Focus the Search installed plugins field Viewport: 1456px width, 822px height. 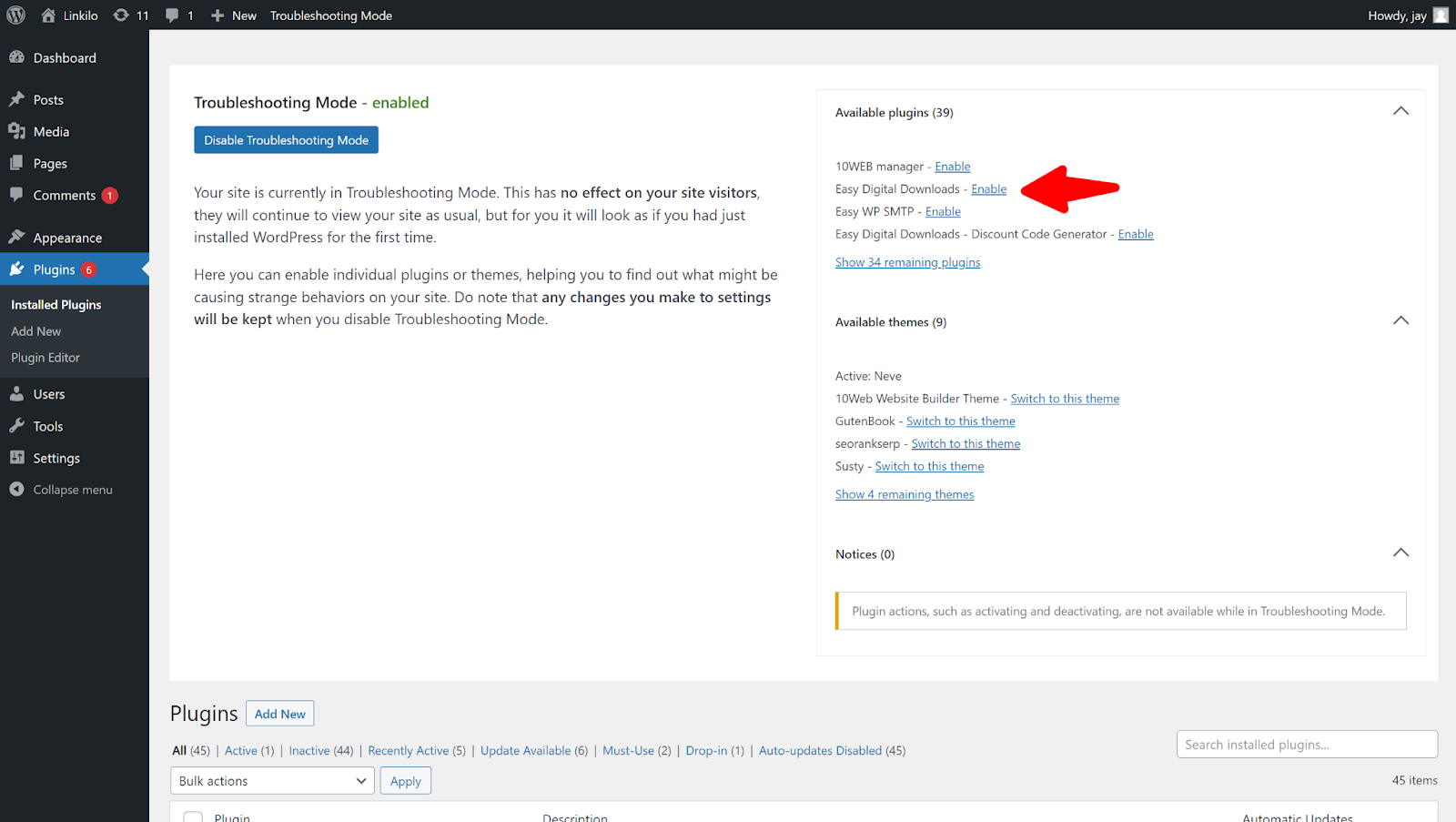point(1307,745)
